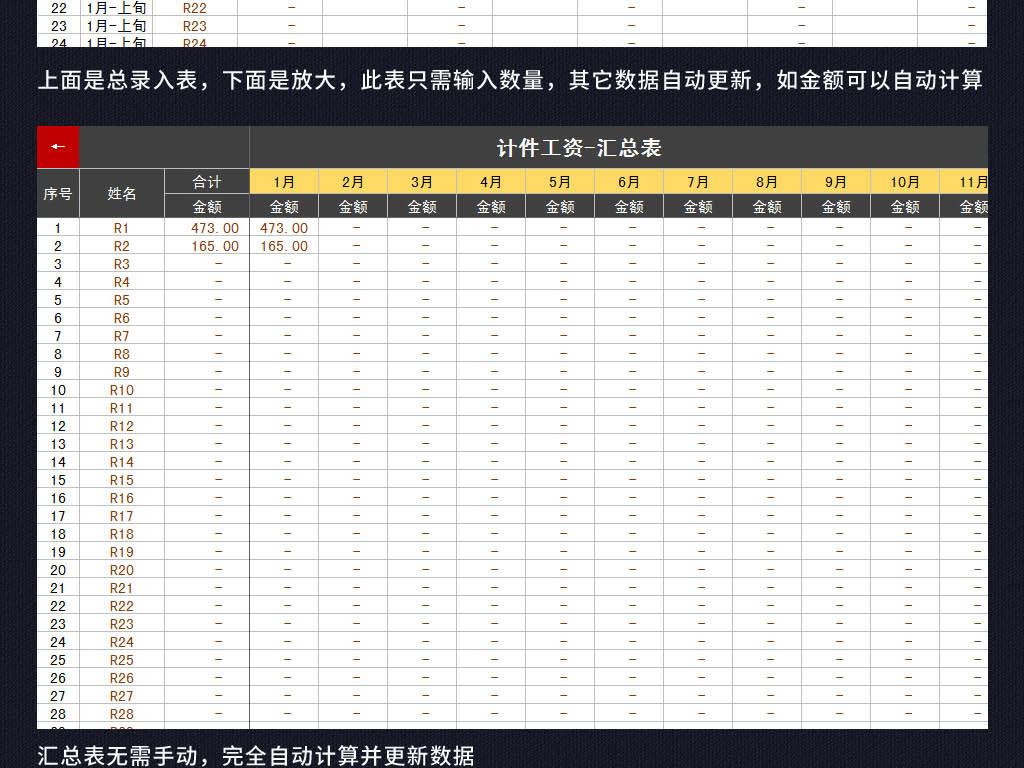Click the 473.00 value in 合计 column
Viewport: 1024px width, 768px height.
215,228
